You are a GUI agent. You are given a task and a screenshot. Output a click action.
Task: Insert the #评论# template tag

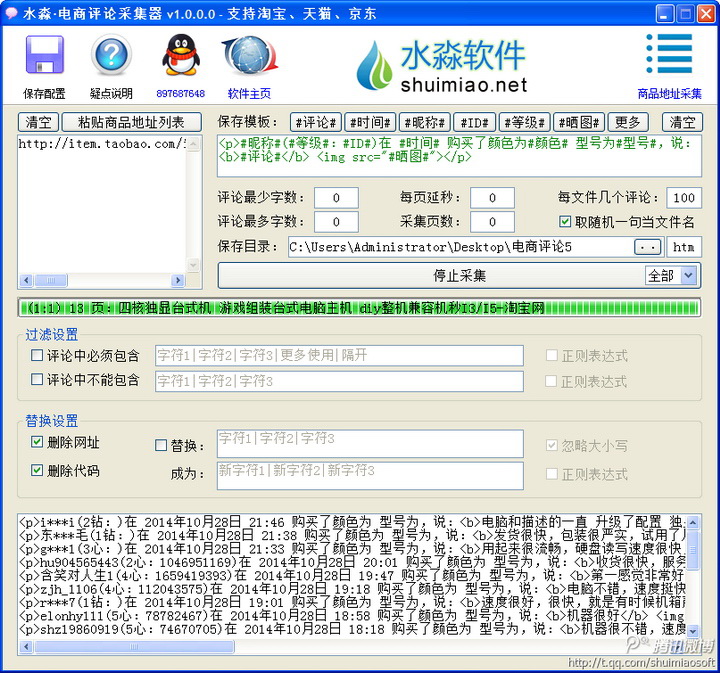coord(315,122)
